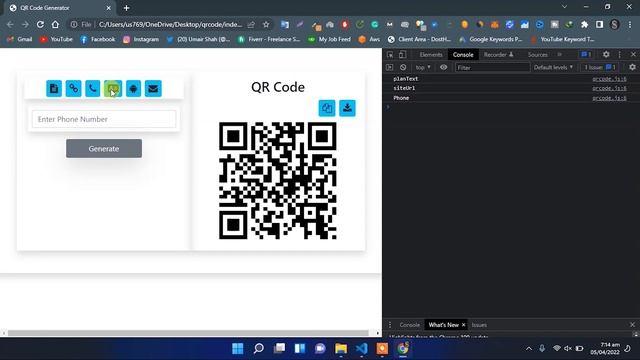The height and width of the screenshot is (360, 640).
Task: Switch to the What's New drawer tab
Action: point(443,325)
